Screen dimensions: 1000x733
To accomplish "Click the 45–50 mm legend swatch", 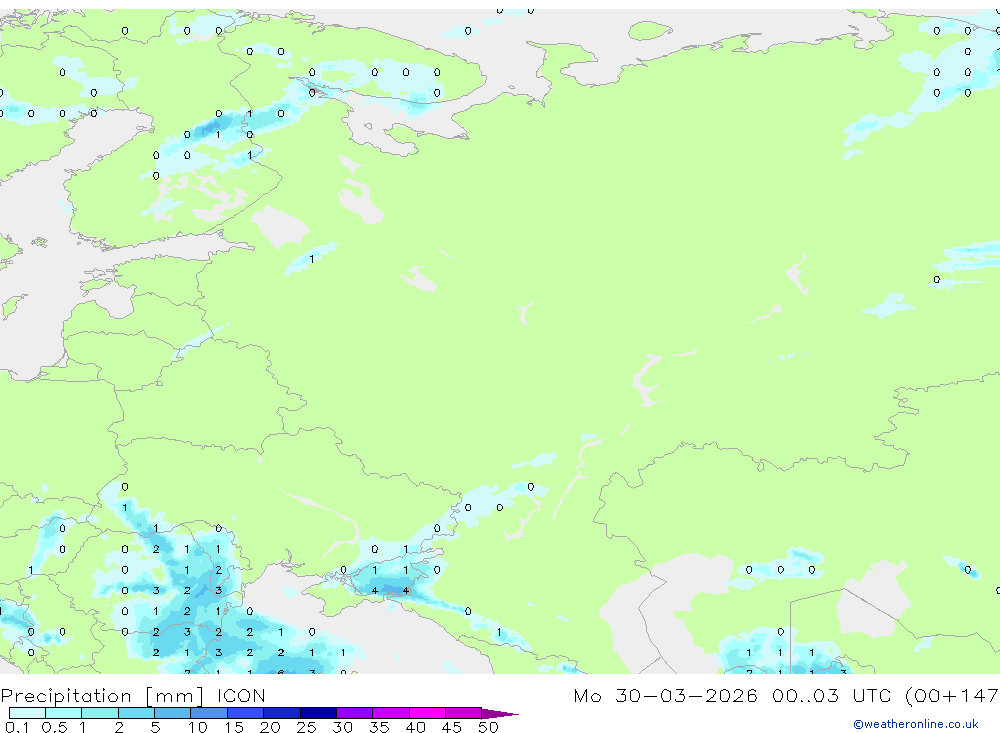I will 464,713.
